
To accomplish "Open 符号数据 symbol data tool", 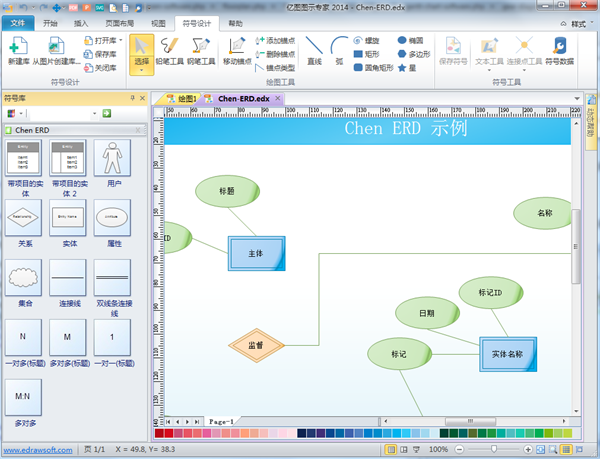I will pyautogui.click(x=559, y=52).
